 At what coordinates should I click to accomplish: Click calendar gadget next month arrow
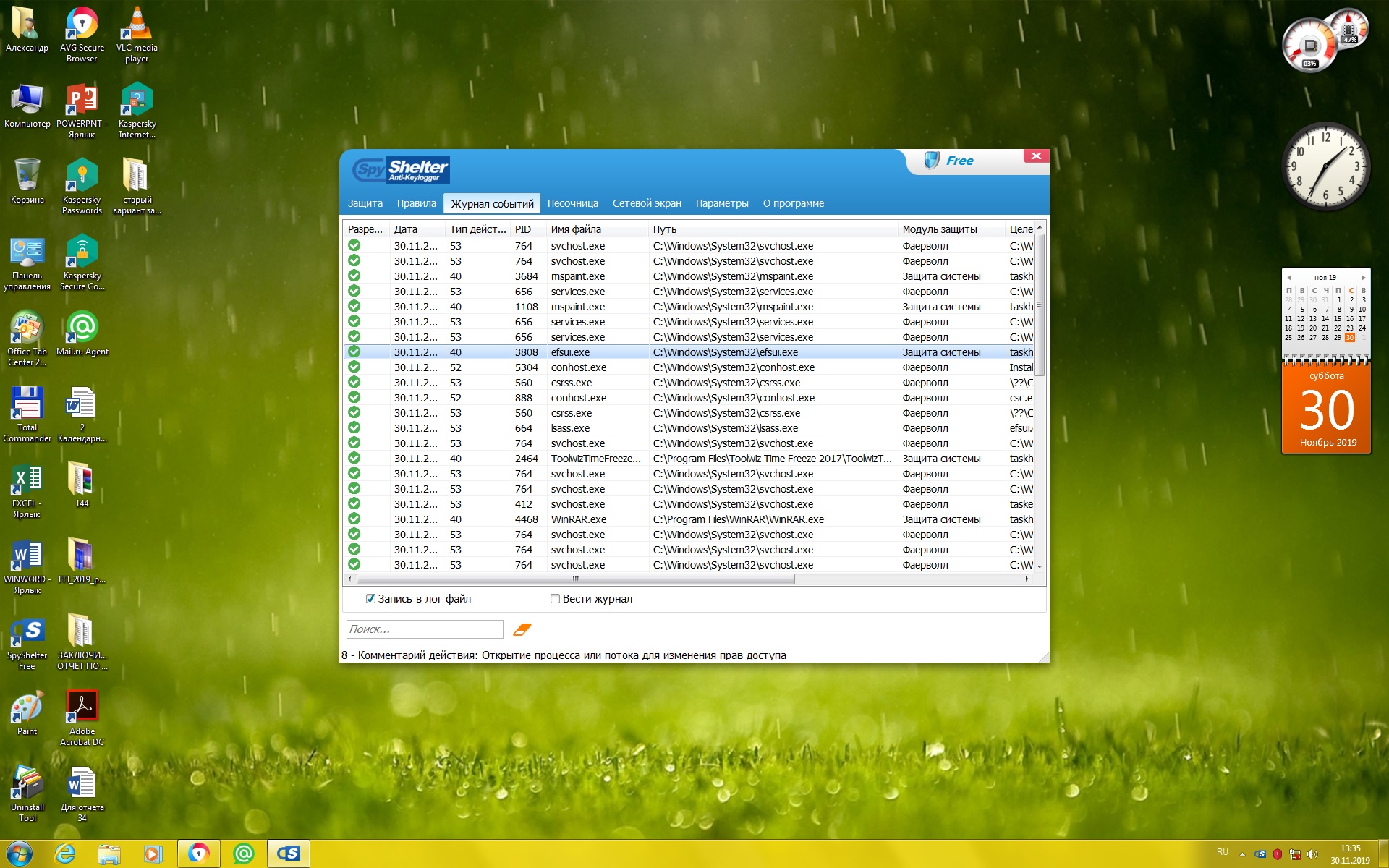[1363, 278]
